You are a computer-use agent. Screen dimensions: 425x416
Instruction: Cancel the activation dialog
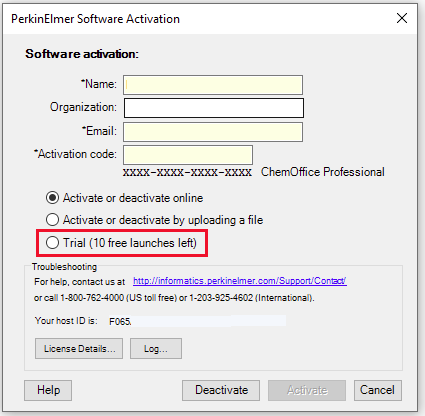coord(378,390)
